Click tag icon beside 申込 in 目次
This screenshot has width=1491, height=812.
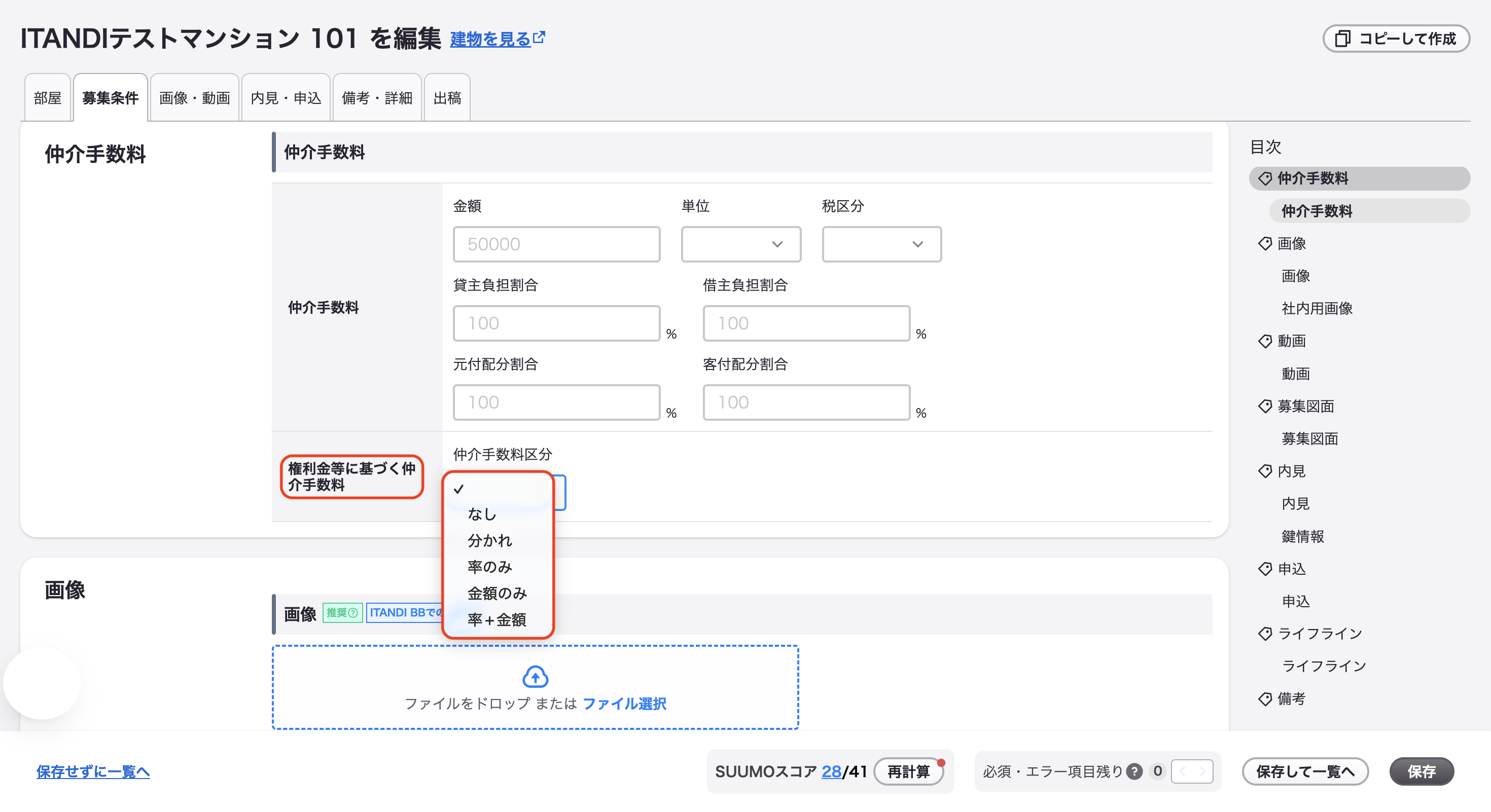[1265, 569]
